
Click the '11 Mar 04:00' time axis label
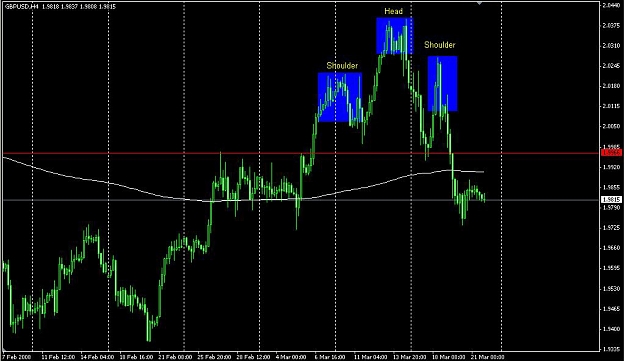click(x=370, y=357)
